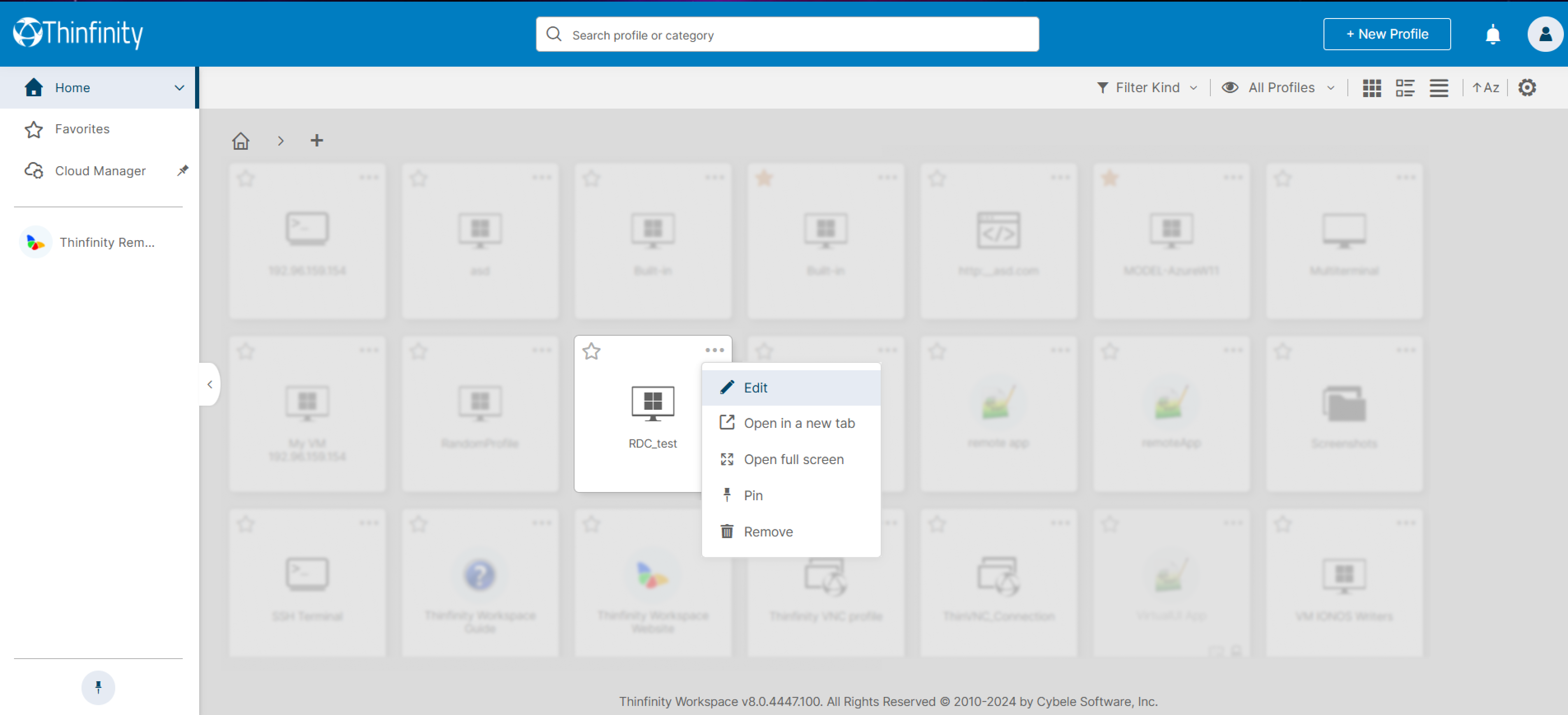This screenshot has width=1568, height=715.
Task: Open workspace settings gear
Action: click(1526, 88)
